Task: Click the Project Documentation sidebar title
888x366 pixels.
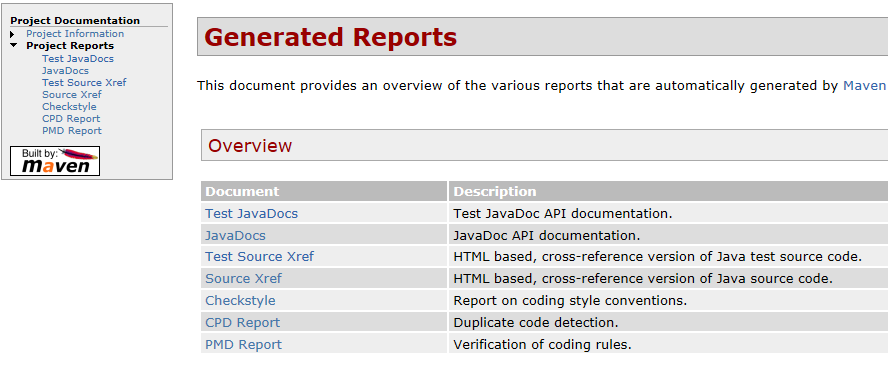Action: pyautogui.click(x=75, y=20)
